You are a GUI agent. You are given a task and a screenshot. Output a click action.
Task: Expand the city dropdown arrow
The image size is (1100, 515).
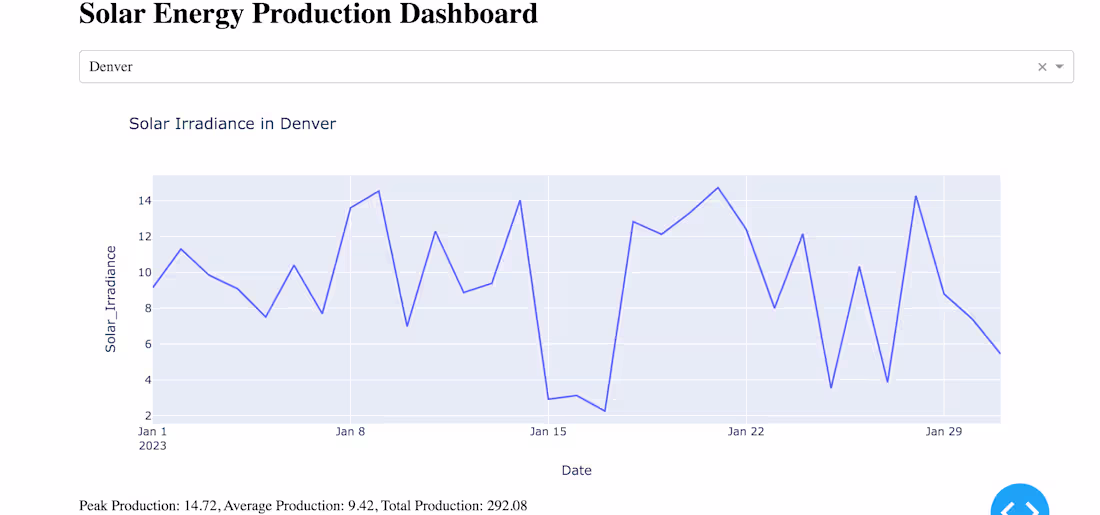click(1060, 67)
